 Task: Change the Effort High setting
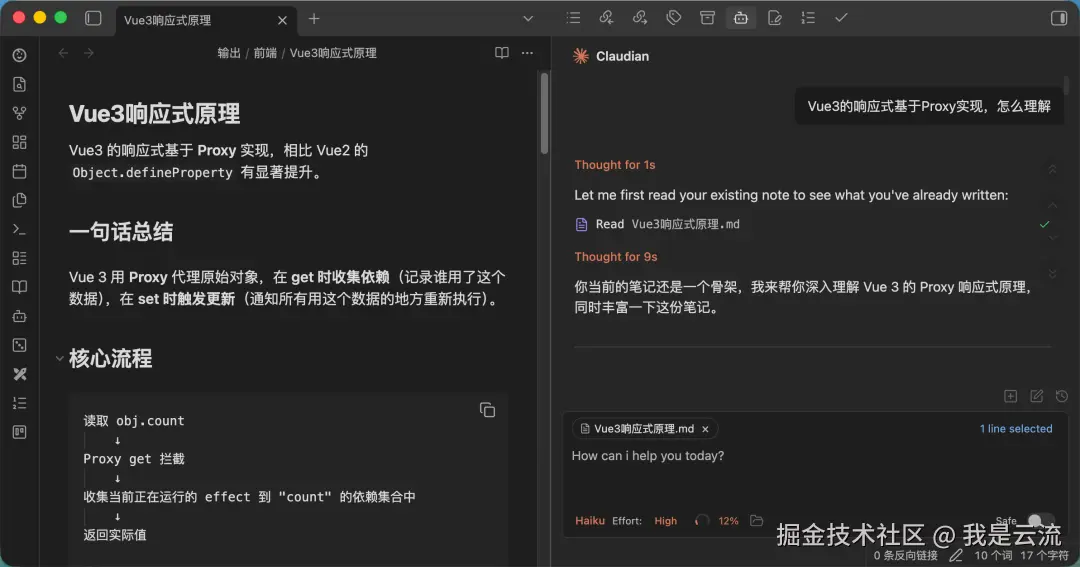(665, 521)
